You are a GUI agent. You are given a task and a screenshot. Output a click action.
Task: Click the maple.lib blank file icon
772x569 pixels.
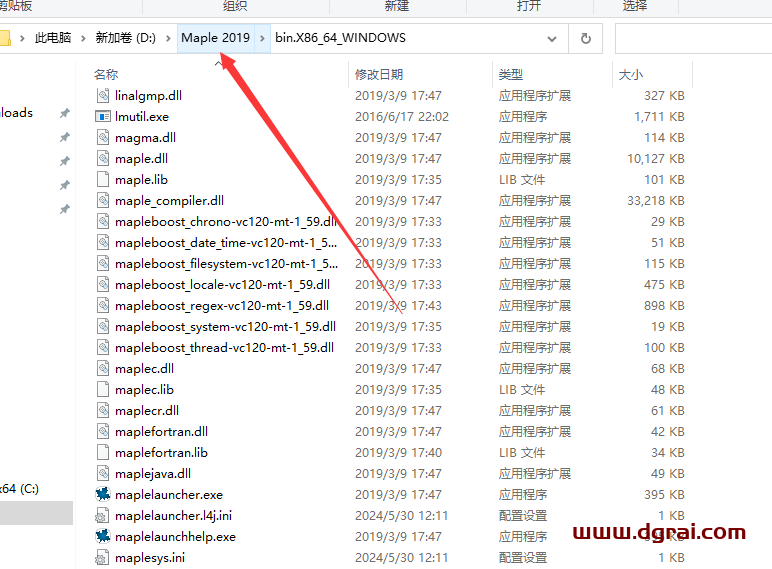[103, 180]
